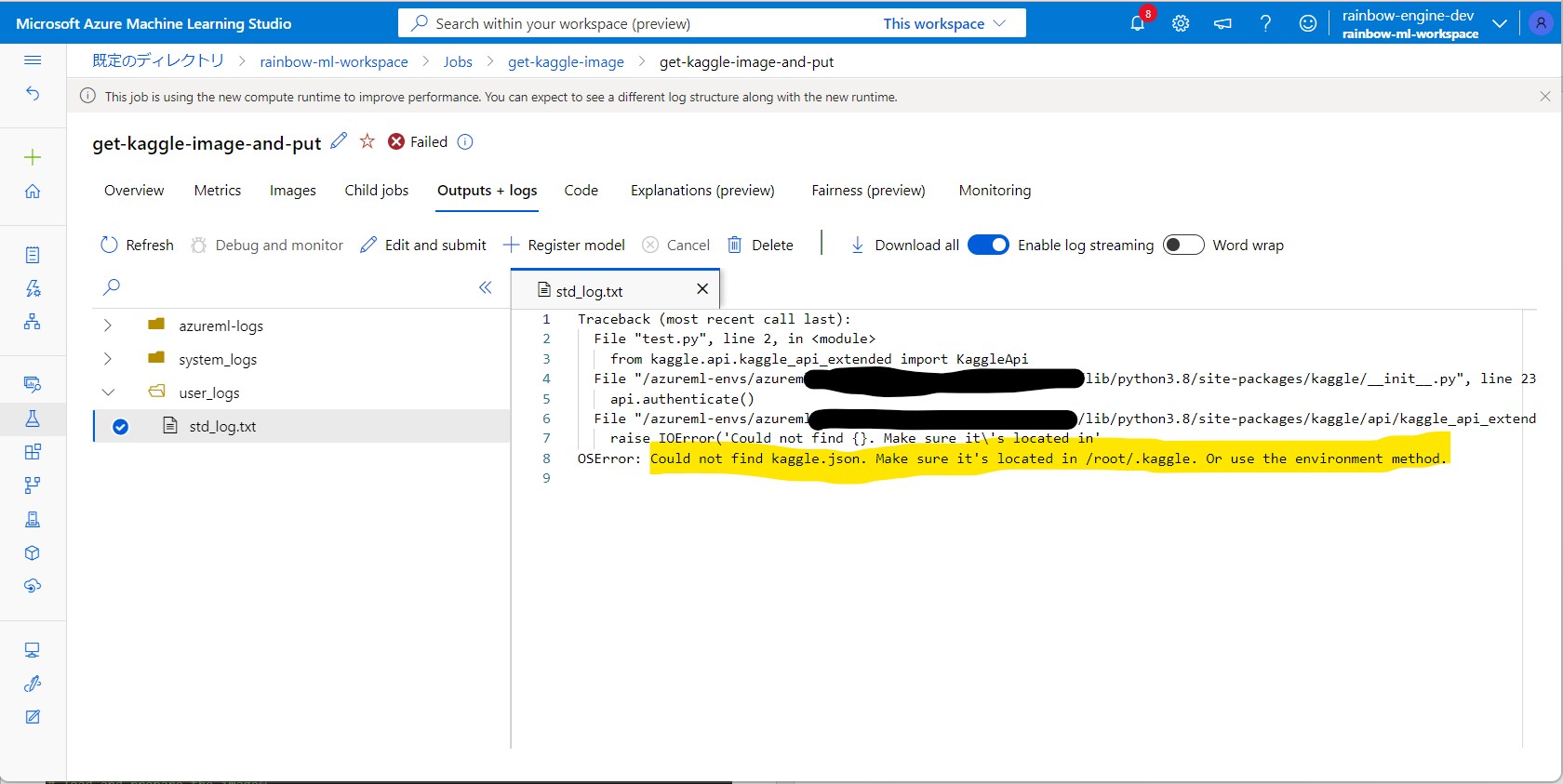Expand the azureml-logs folder
Image resolution: width=1563 pixels, height=784 pixels.
[x=108, y=326]
